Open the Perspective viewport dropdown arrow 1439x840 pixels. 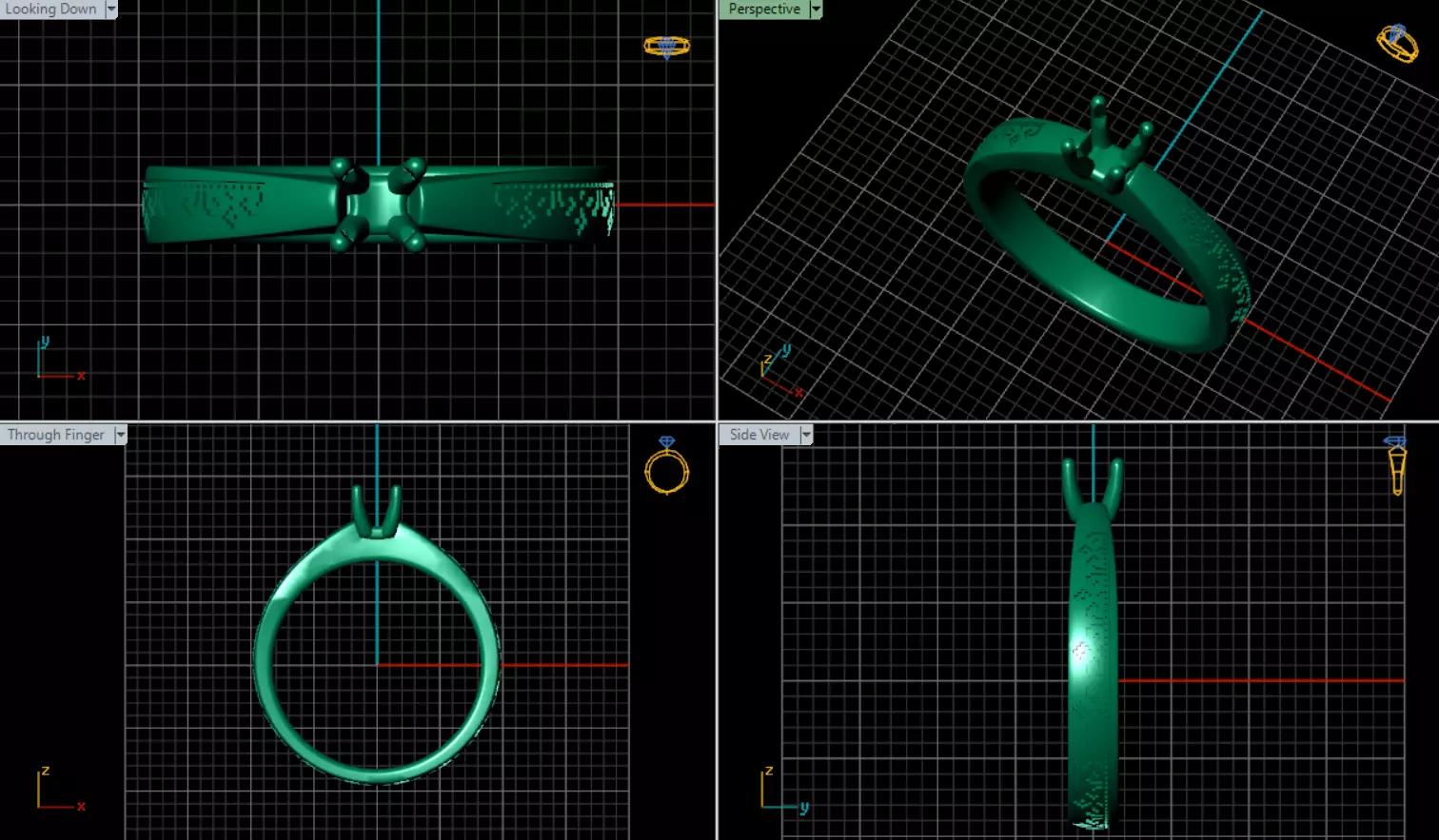pyautogui.click(x=817, y=10)
